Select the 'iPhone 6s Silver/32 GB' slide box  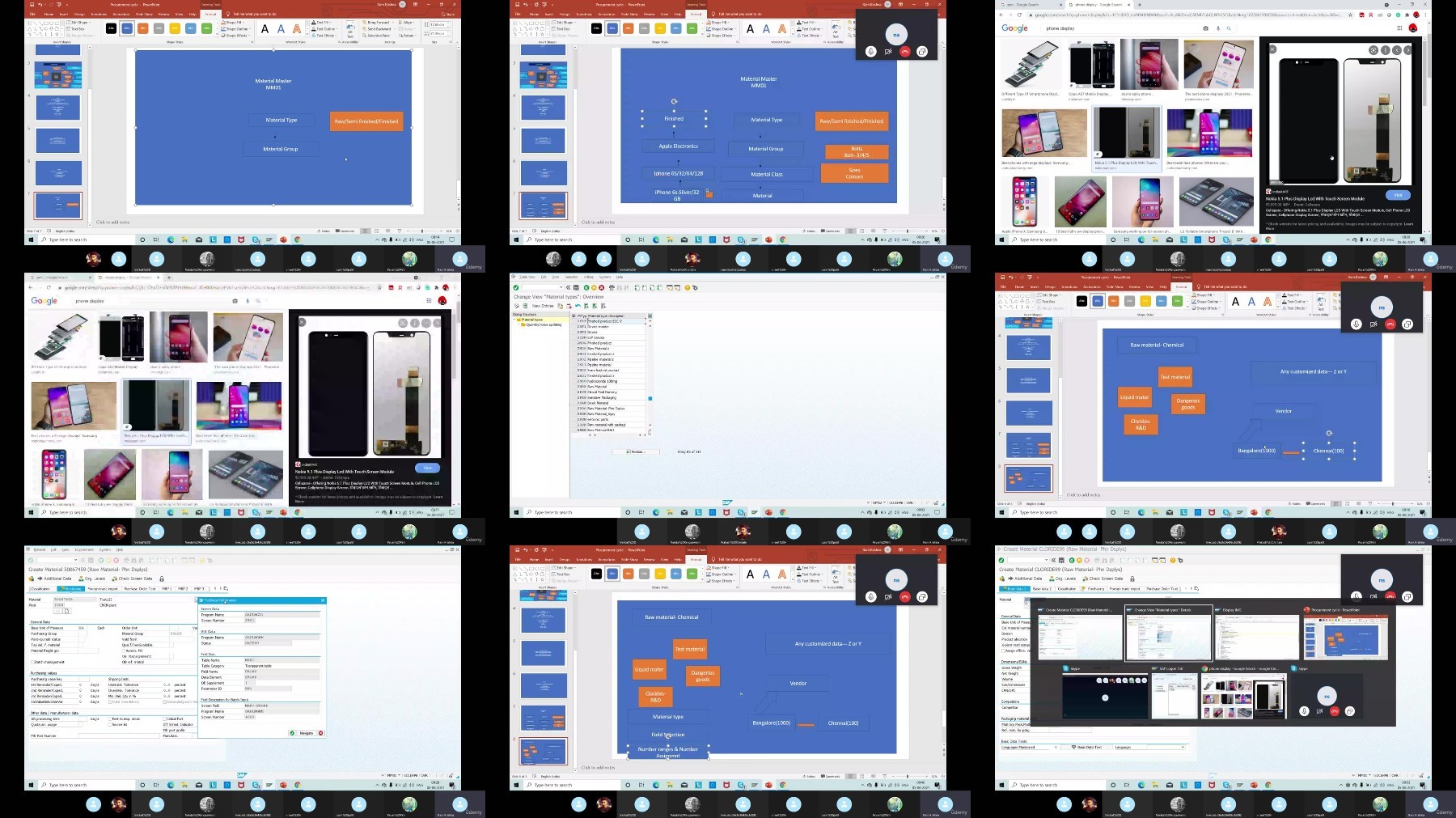tap(677, 195)
